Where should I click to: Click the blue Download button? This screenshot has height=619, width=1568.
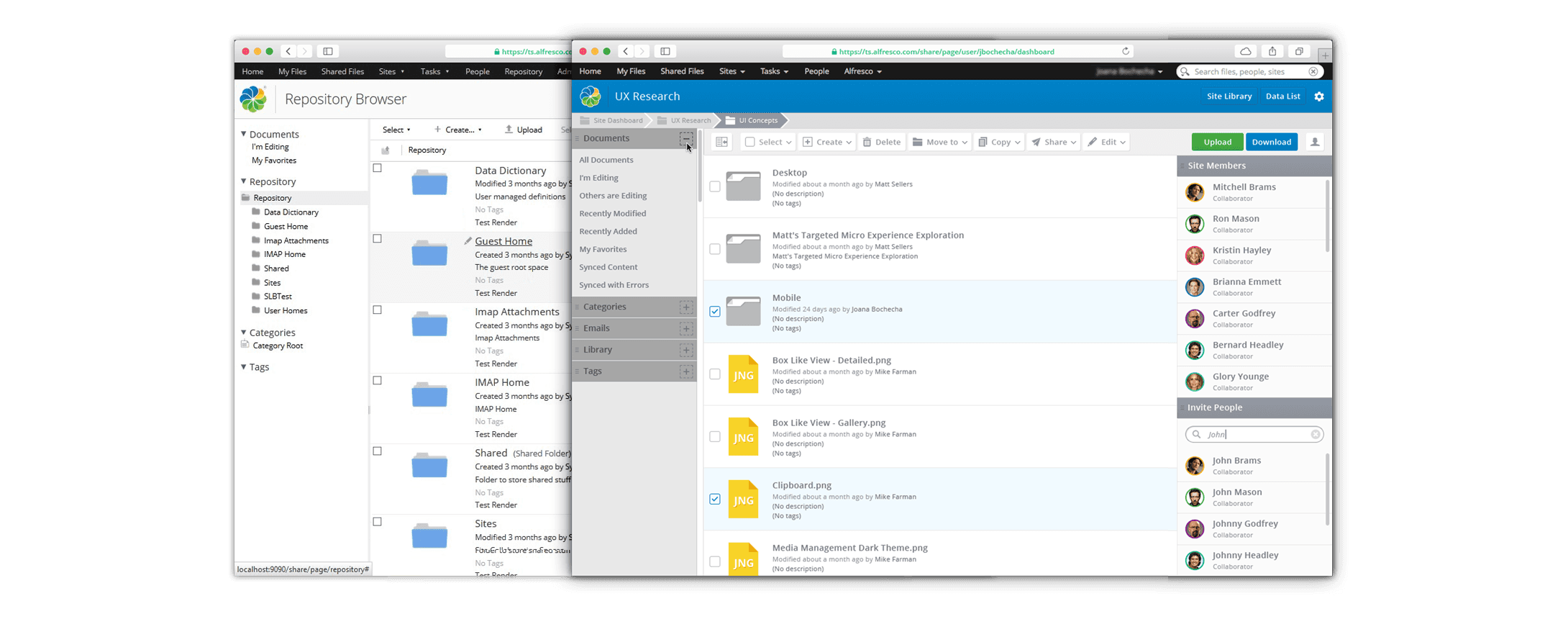(x=1272, y=142)
